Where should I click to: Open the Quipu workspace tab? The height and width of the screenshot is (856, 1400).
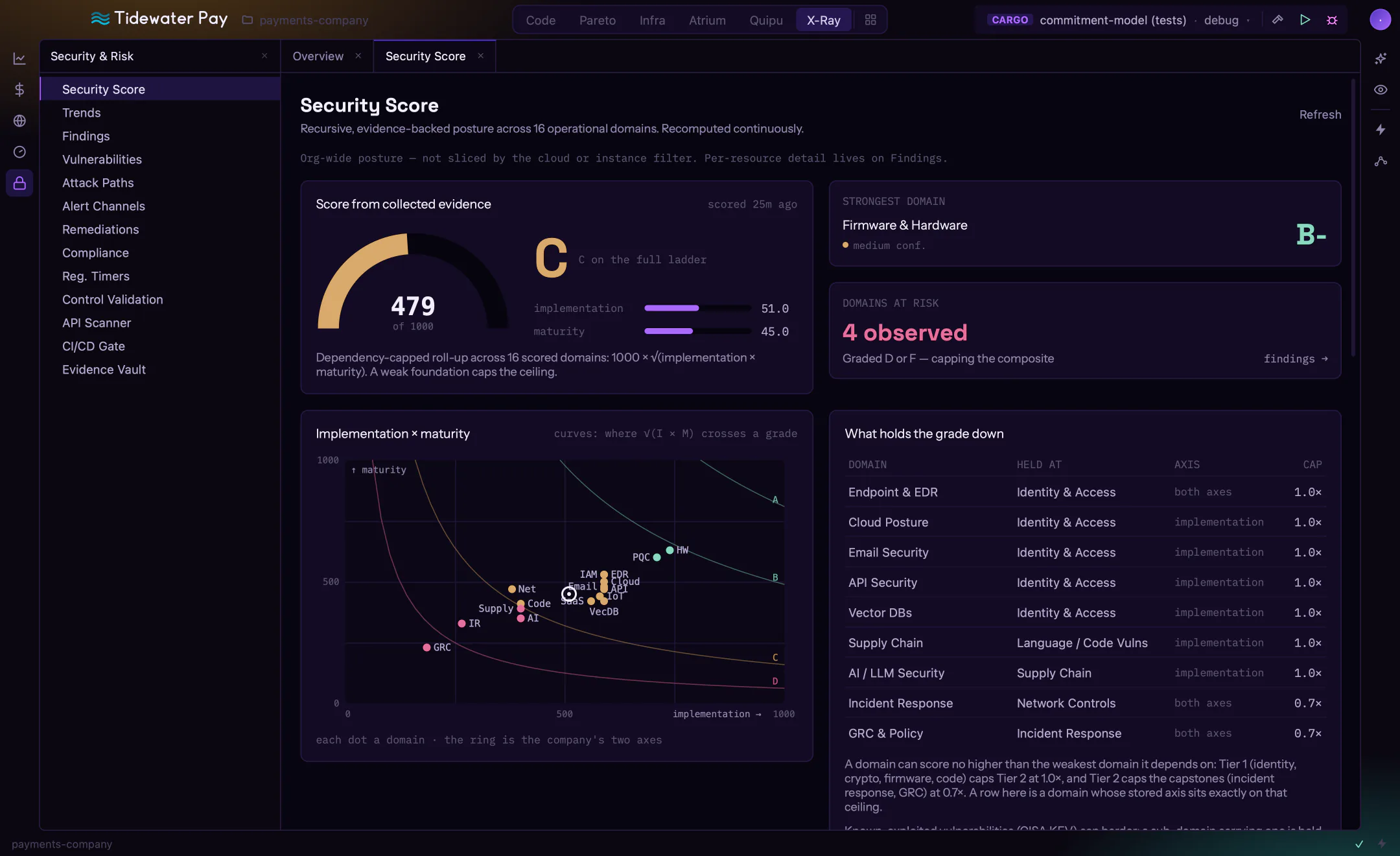766,20
